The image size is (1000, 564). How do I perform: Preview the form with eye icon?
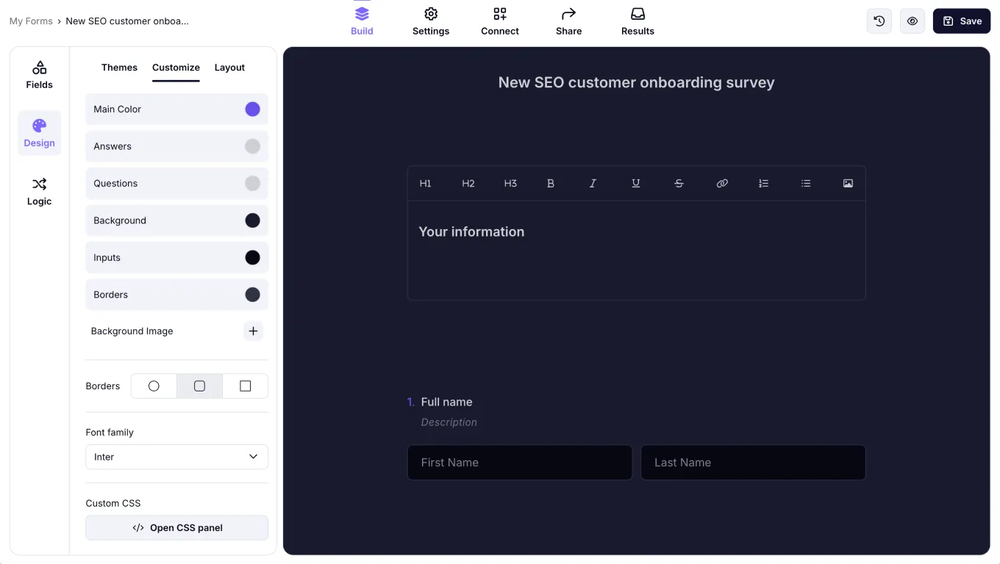912,21
